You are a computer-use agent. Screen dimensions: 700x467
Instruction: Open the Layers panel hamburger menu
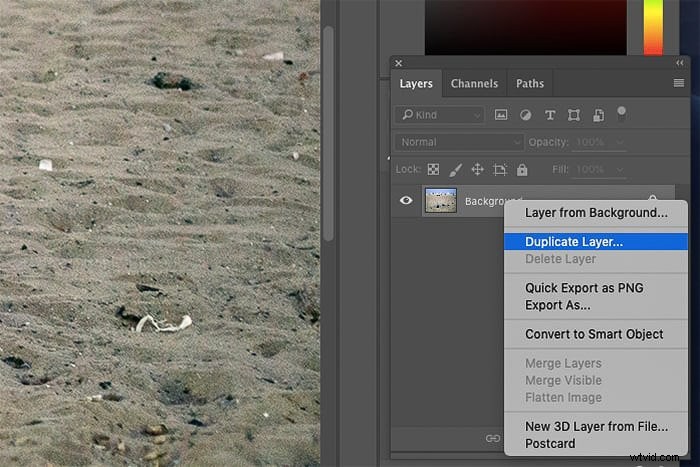pos(679,83)
